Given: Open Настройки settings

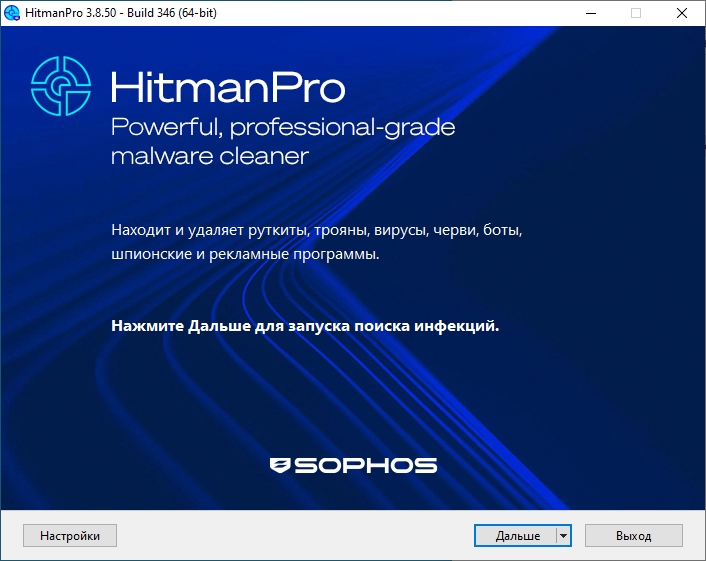Looking at the screenshot, I should (x=70, y=536).
